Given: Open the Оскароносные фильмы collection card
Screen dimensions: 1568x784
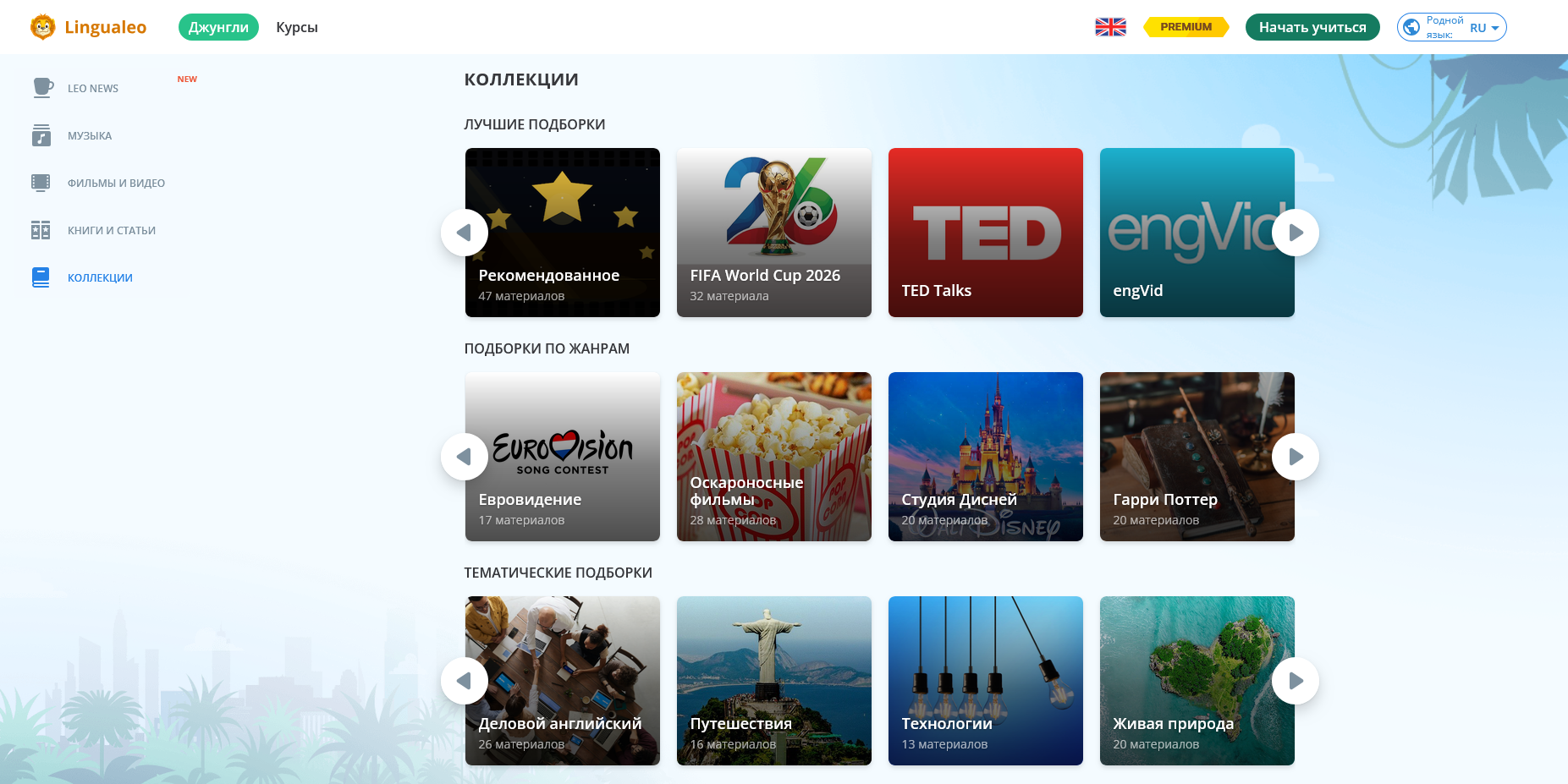Looking at the screenshot, I should click(x=774, y=457).
